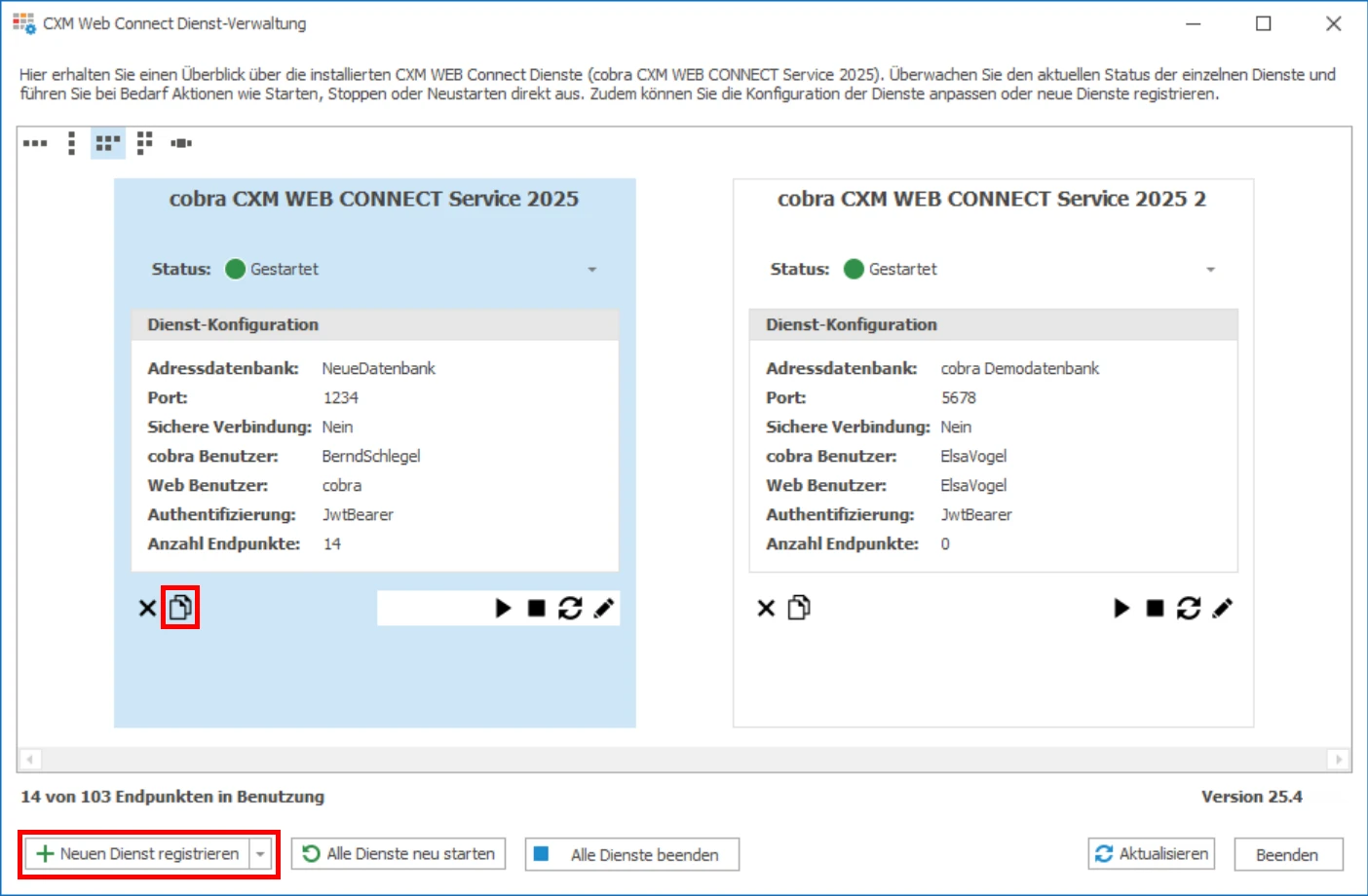
Task: Switch to horizontal list view layout
Action: click(35, 142)
